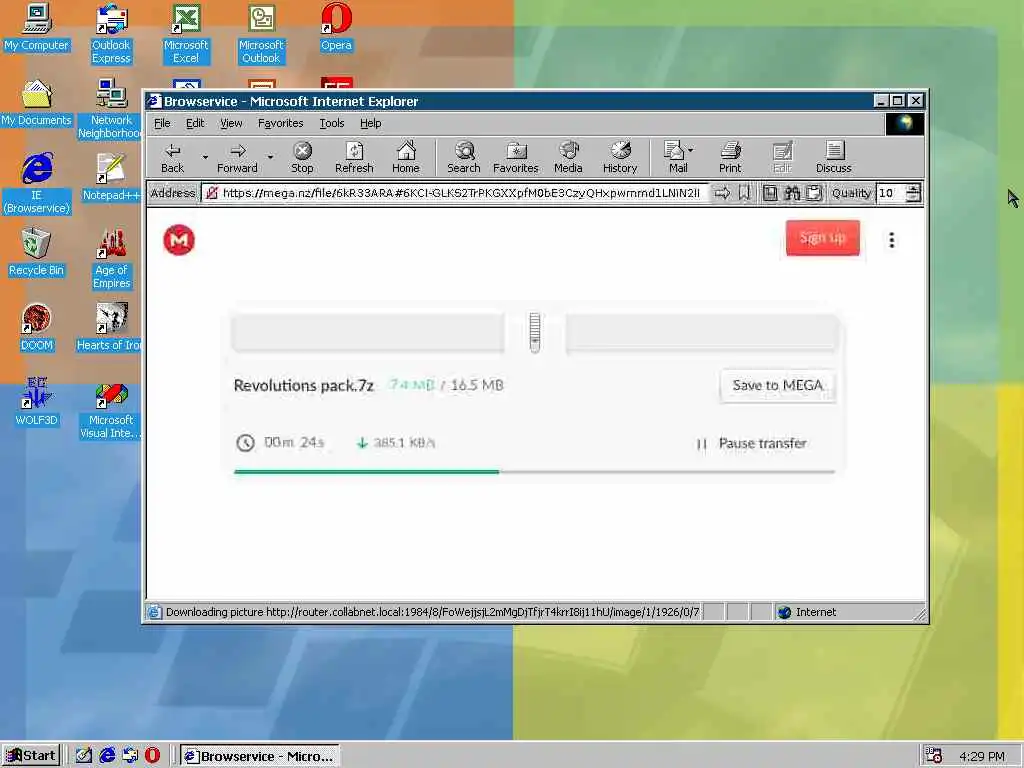The image size is (1024, 768).
Task: Click Save to MEGA button
Action: (777, 385)
